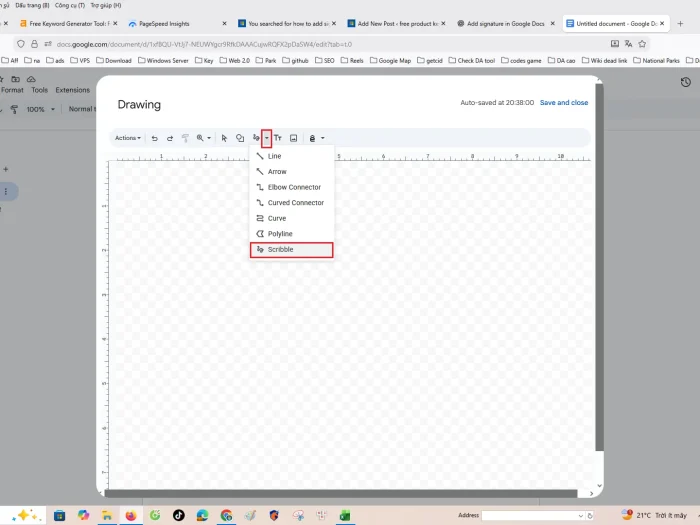Image resolution: width=700 pixels, height=525 pixels.
Task: Click Save and close
Action: [x=564, y=102]
